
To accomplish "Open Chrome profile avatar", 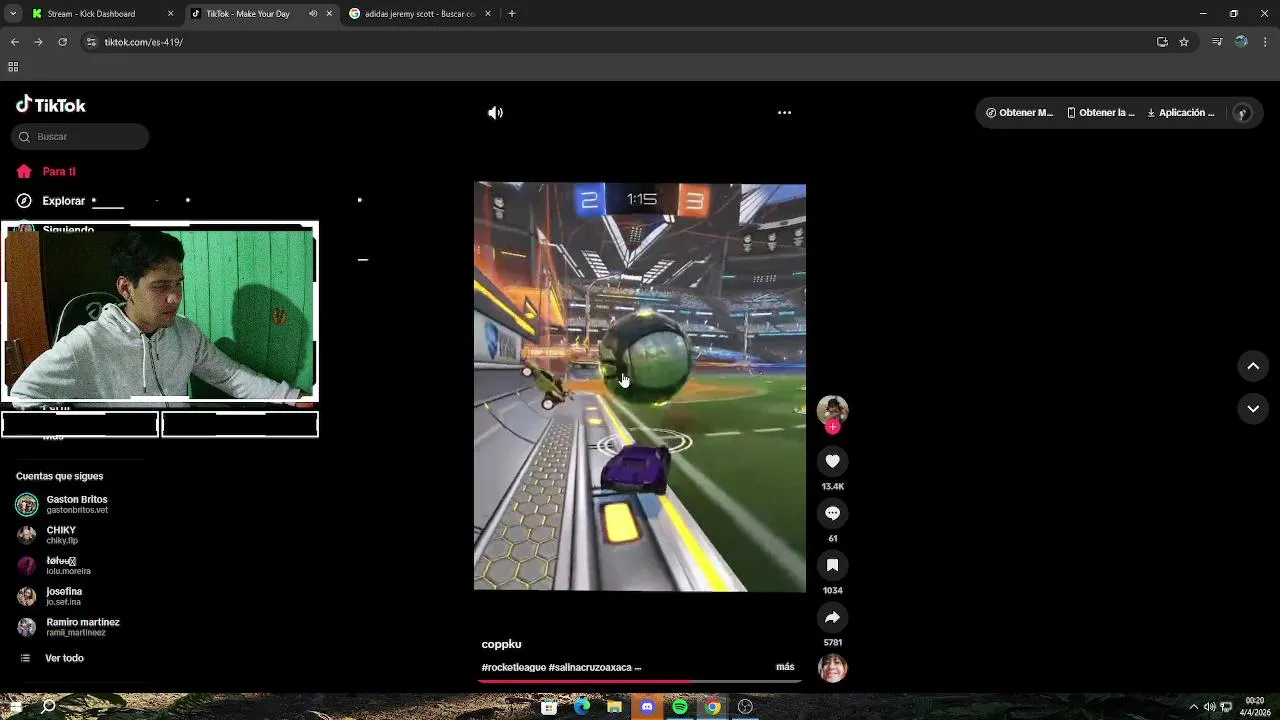I will coord(1241,42).
